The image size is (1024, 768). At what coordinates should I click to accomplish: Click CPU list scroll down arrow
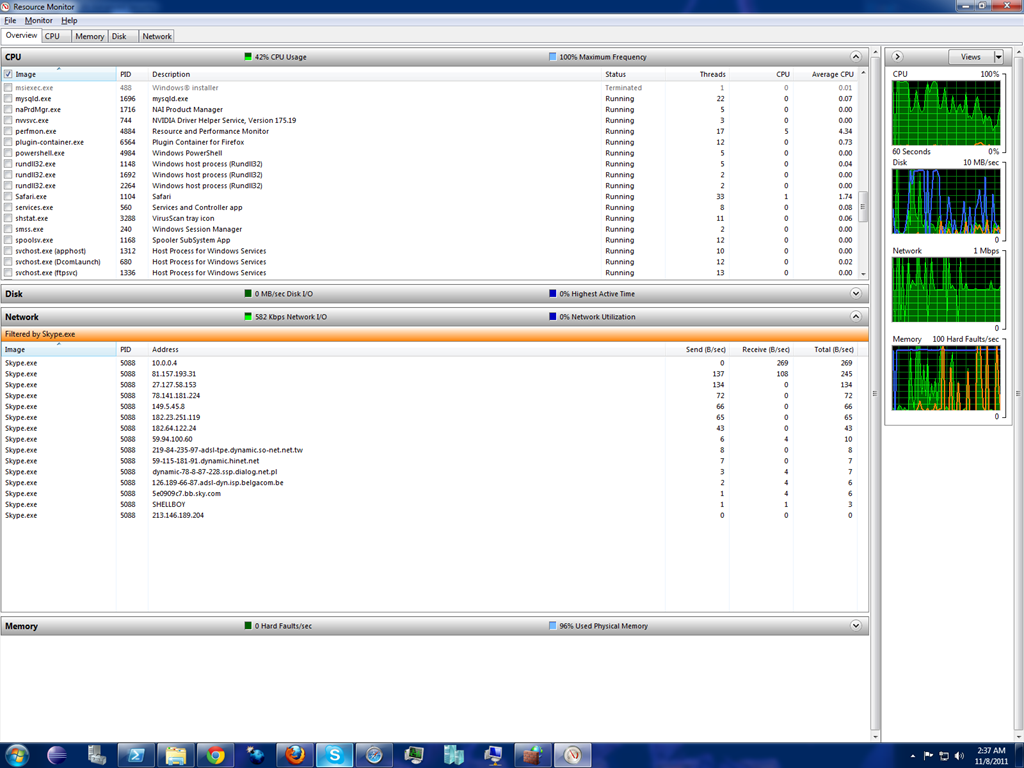coord(863,274)
